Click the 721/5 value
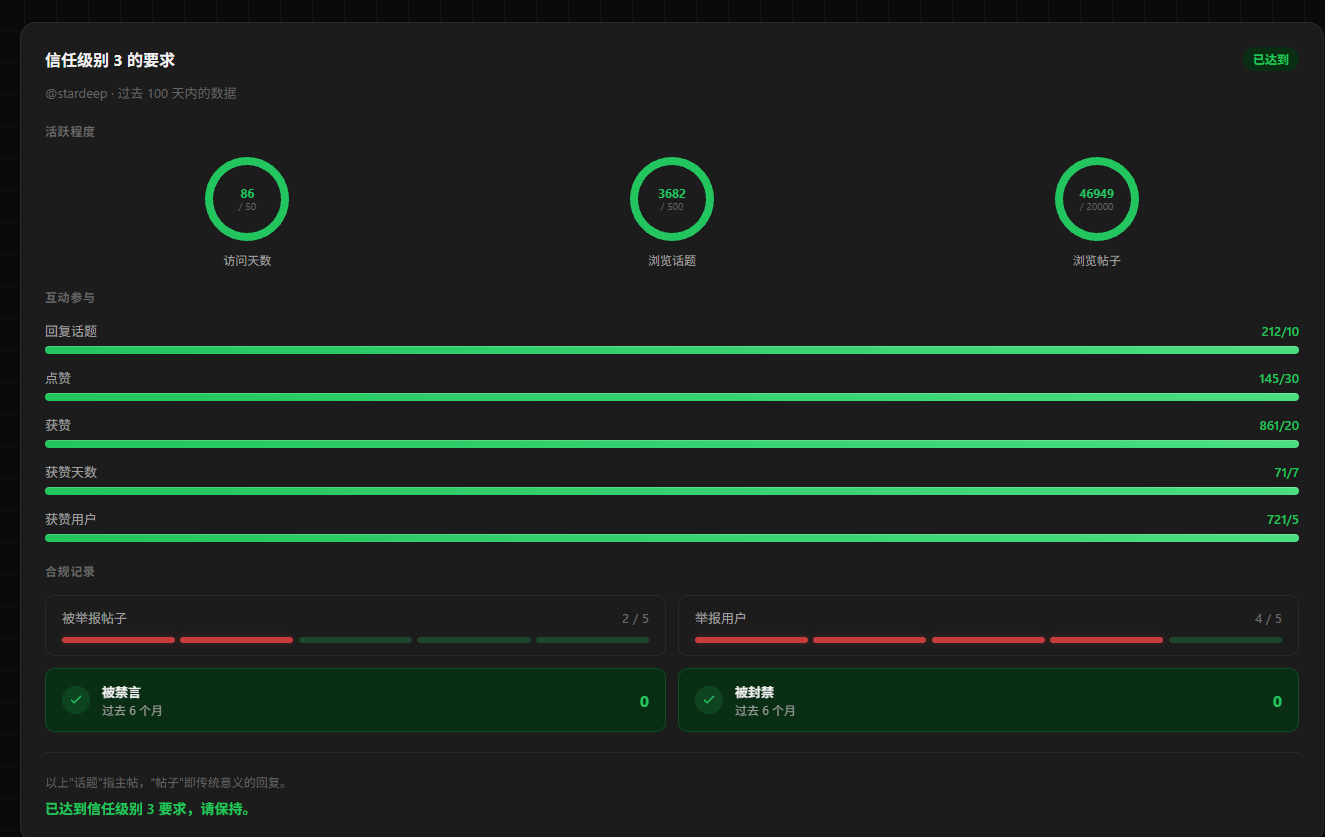Viewport: 1325px width, 837px height. [x=1283, y=520]
